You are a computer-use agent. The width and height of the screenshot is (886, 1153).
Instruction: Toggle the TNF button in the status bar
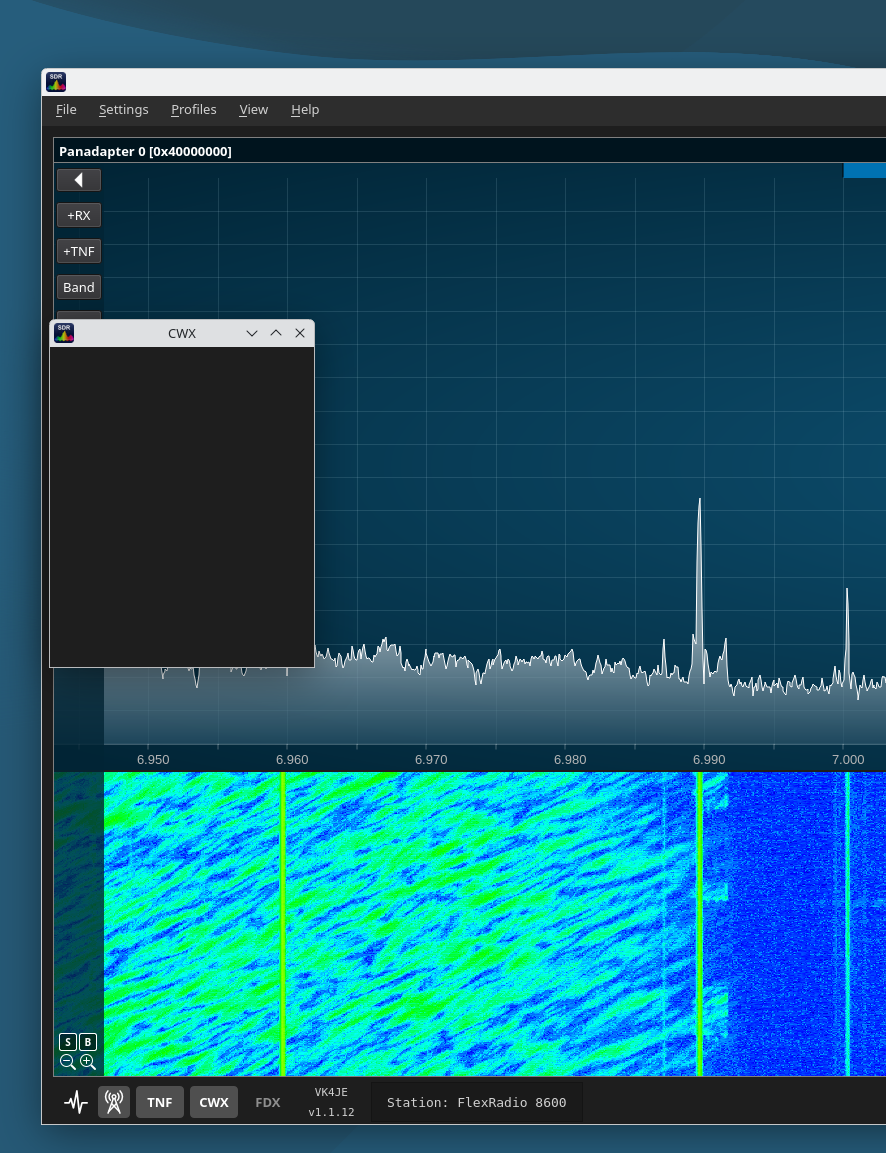(160, 1102)
